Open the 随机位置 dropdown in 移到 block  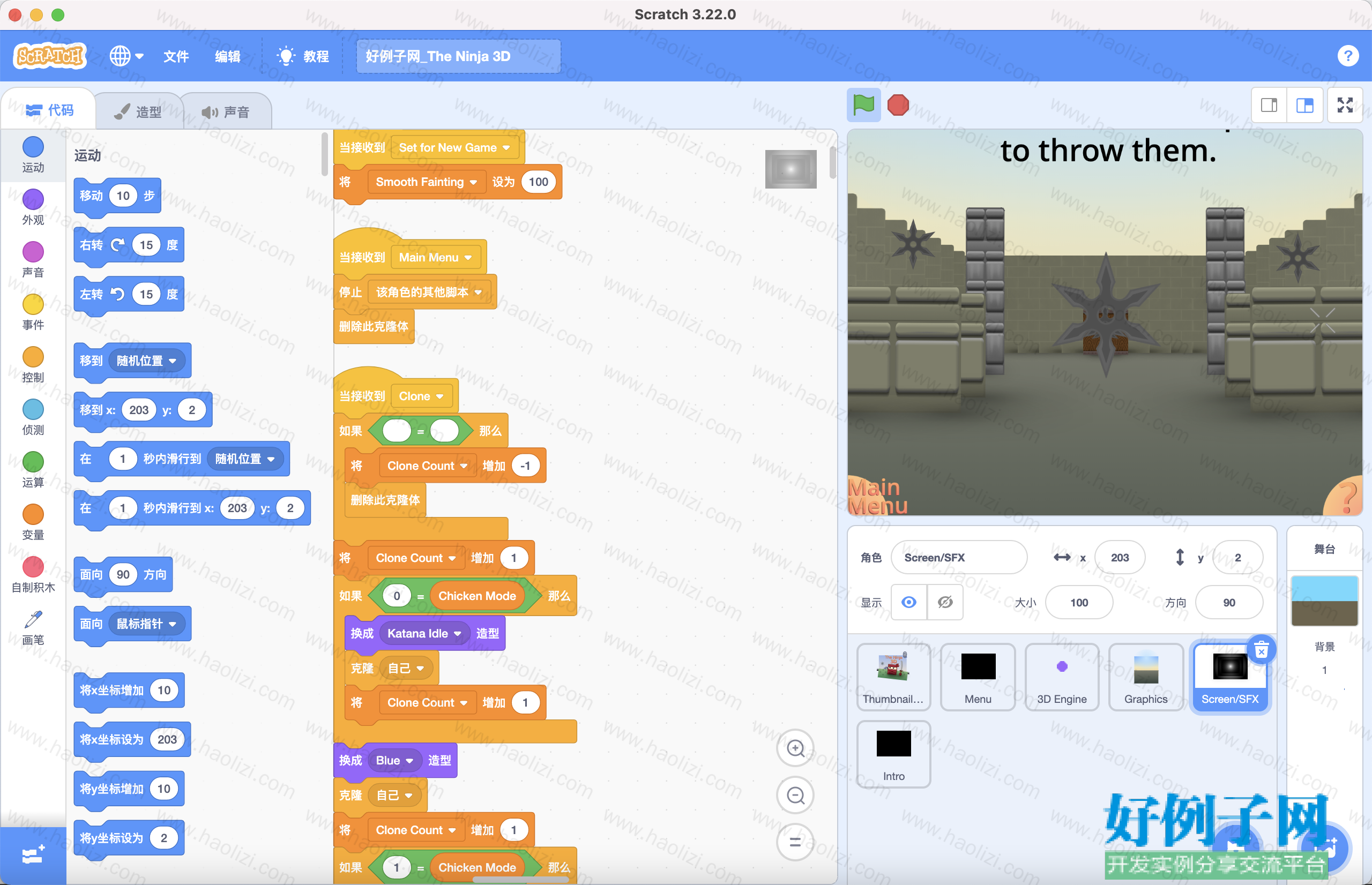pyautogui.click(x=146, y=361)
